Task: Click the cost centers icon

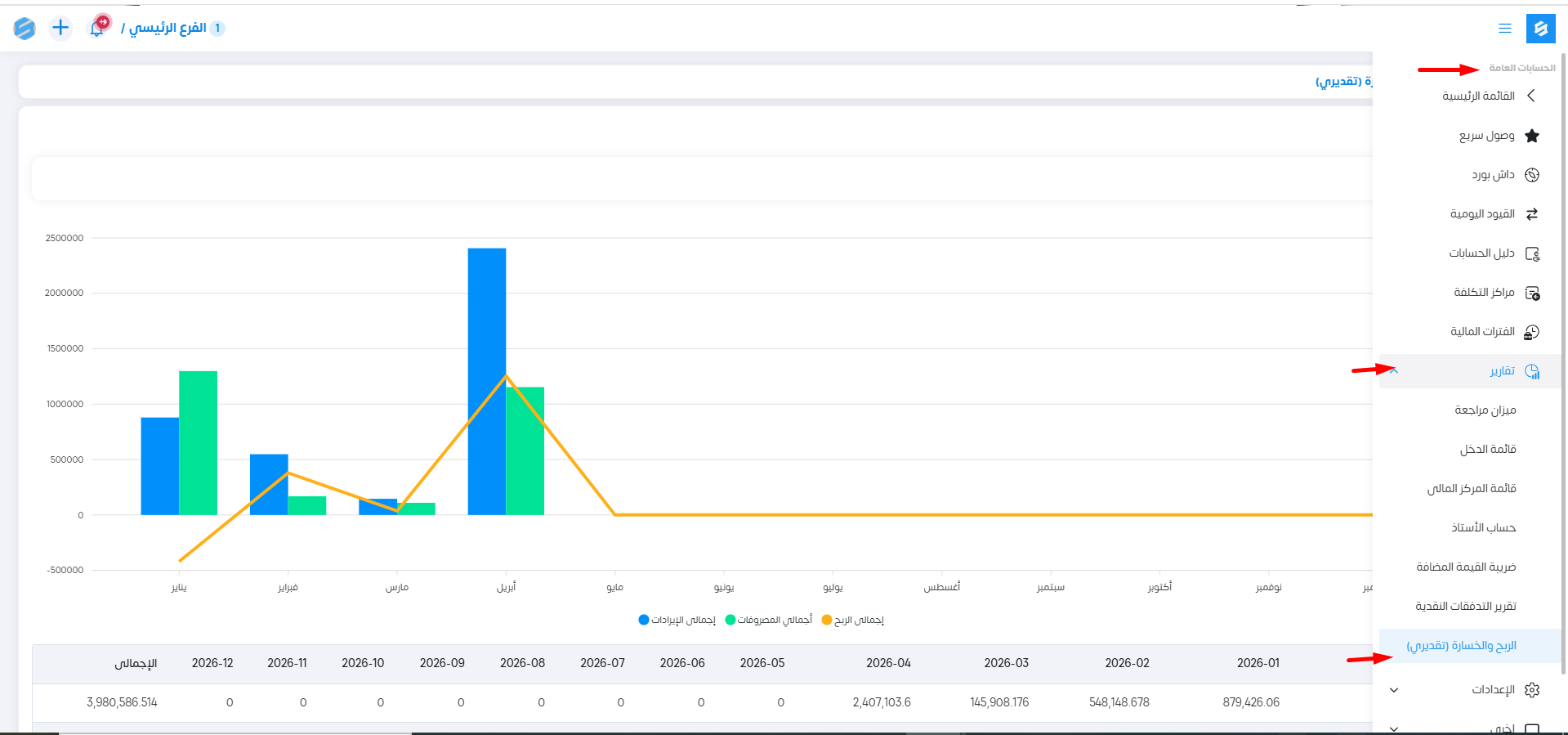Action: point(1532,293)
